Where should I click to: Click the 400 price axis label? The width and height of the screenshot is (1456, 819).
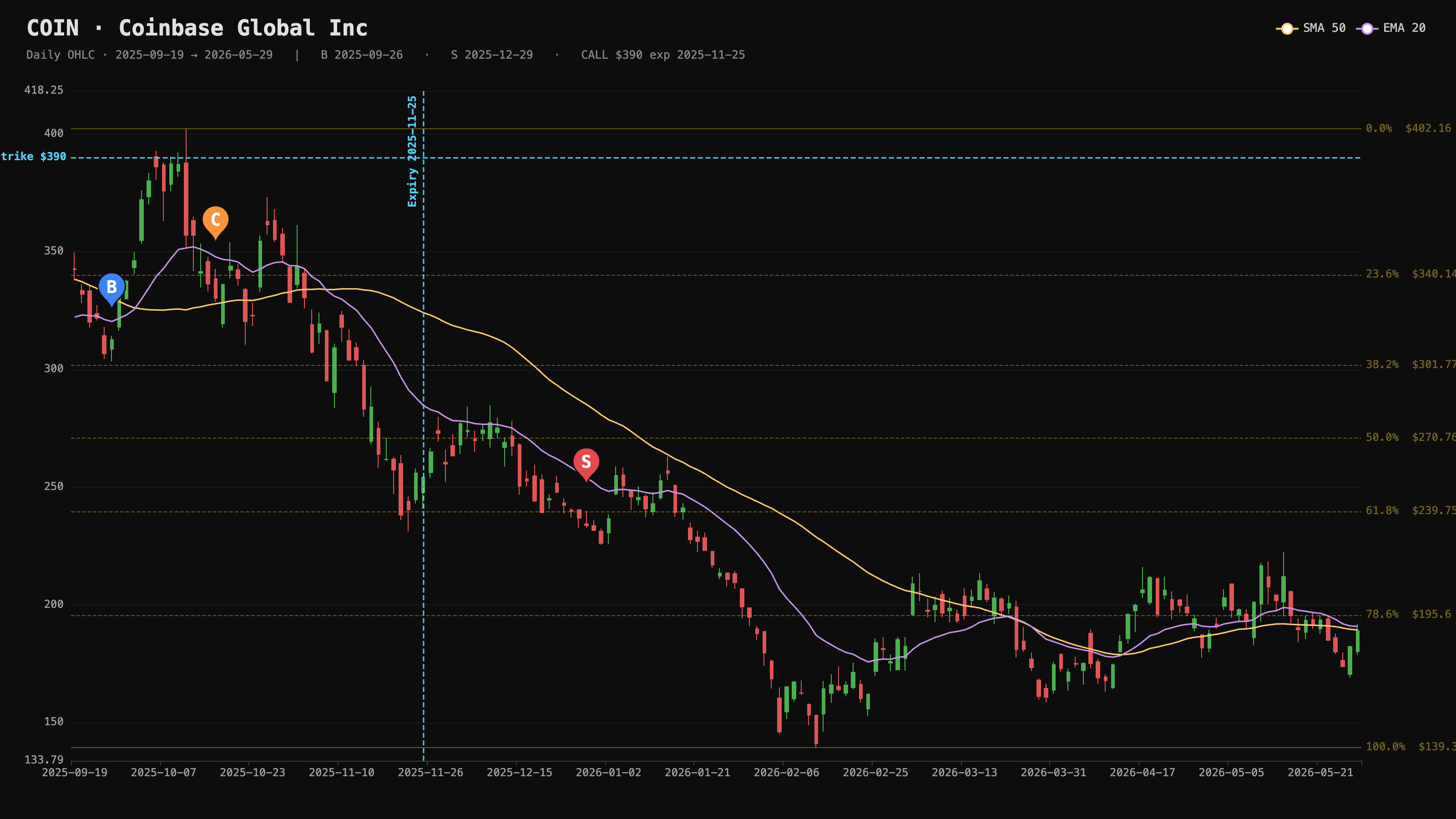tap(54, 133)
